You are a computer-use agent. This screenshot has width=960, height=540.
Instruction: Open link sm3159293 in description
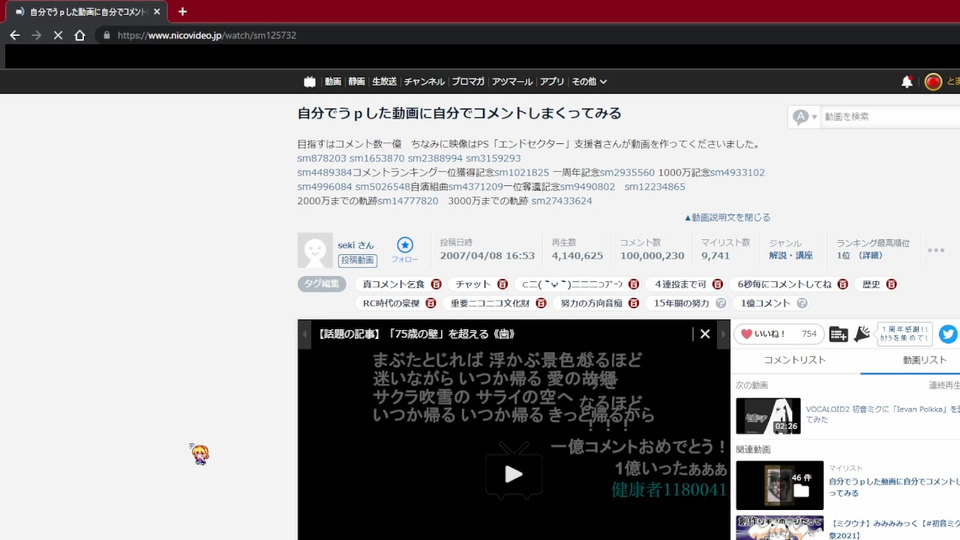(x=493, y=158)
